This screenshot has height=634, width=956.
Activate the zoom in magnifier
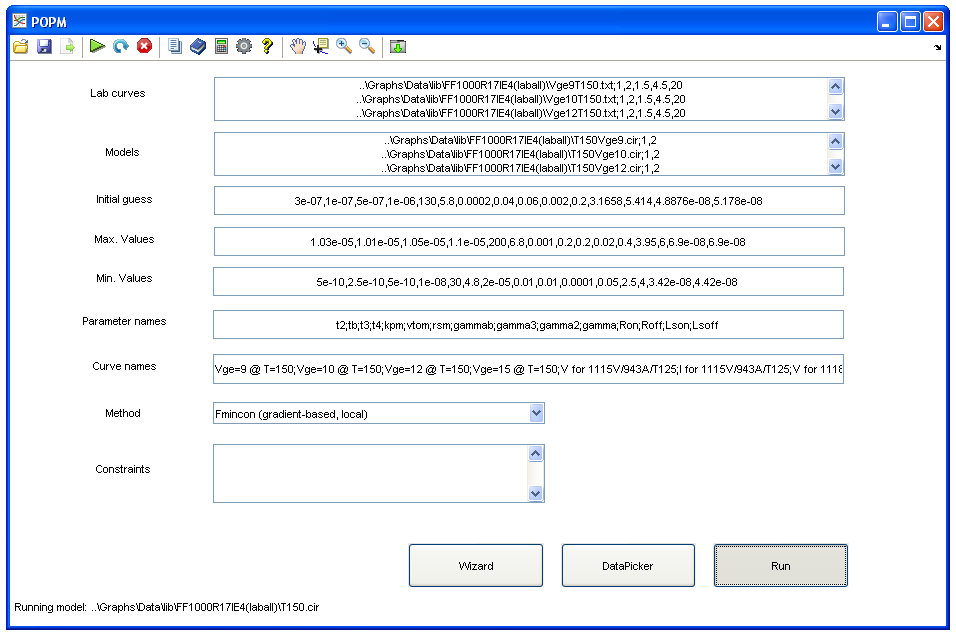[344, 46]
